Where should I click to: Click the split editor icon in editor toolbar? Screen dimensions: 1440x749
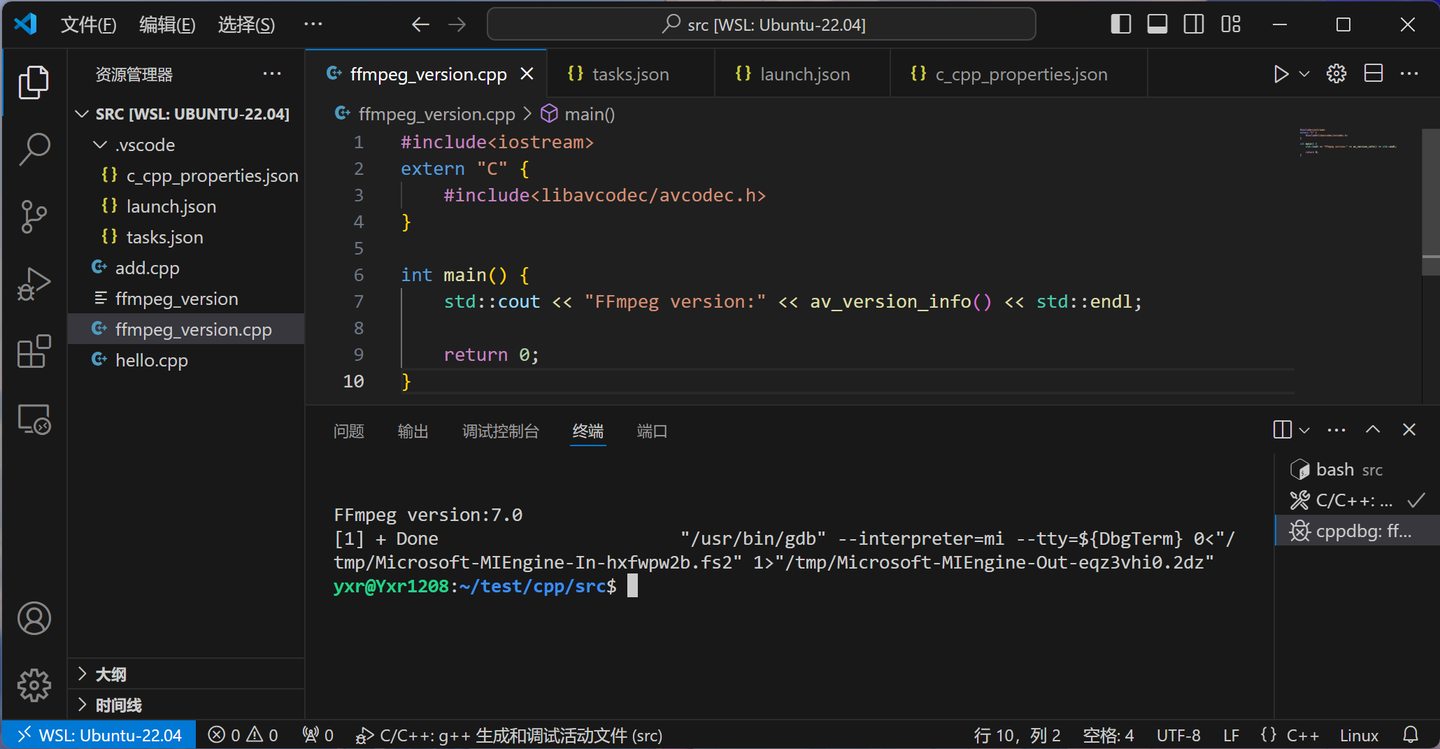click(1373, 74)
